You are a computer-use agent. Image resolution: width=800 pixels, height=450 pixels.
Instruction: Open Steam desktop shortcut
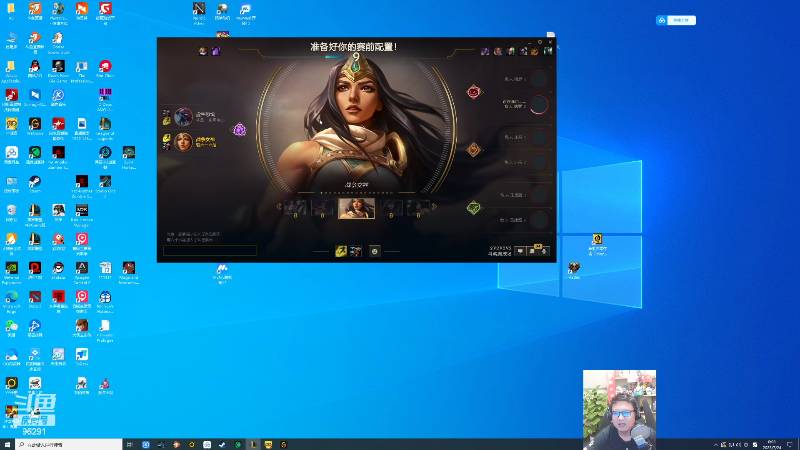[x=35, y=184]
